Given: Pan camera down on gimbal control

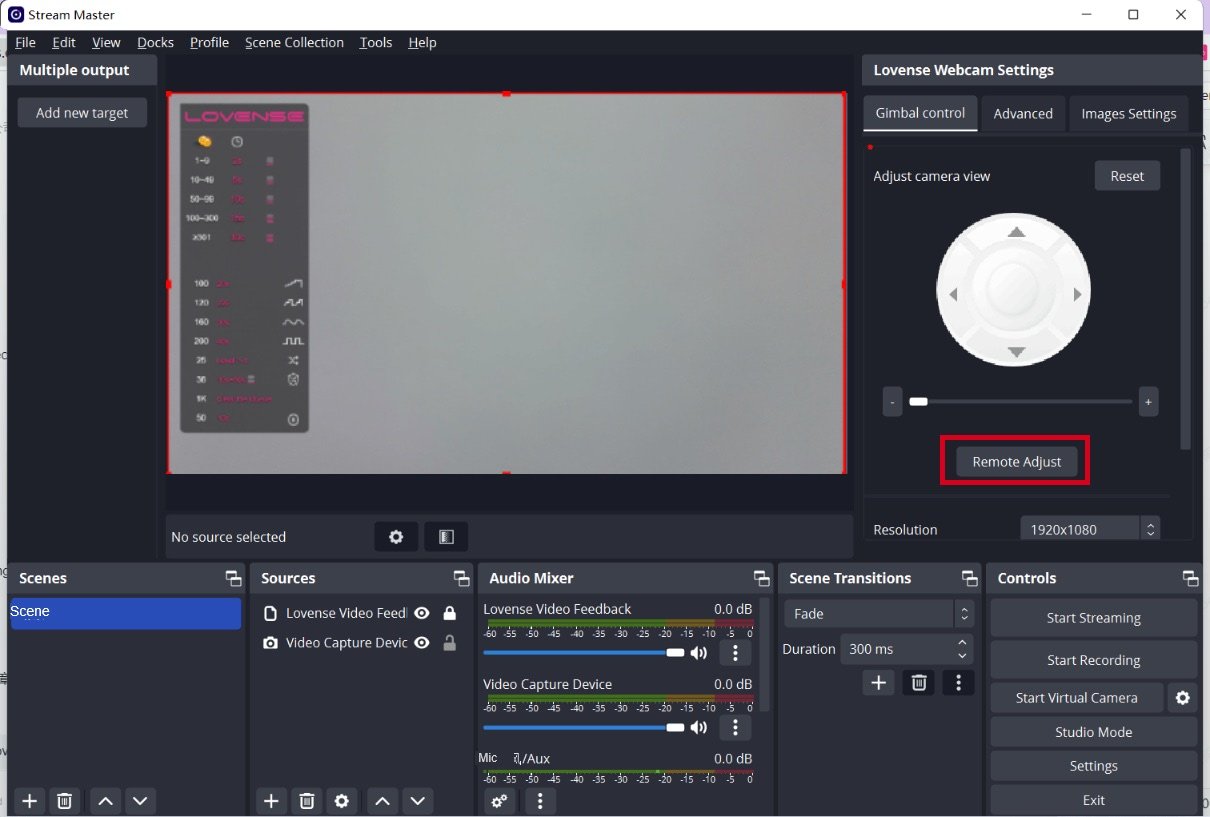Looking at the screenshot, I should click(1016, 352).
